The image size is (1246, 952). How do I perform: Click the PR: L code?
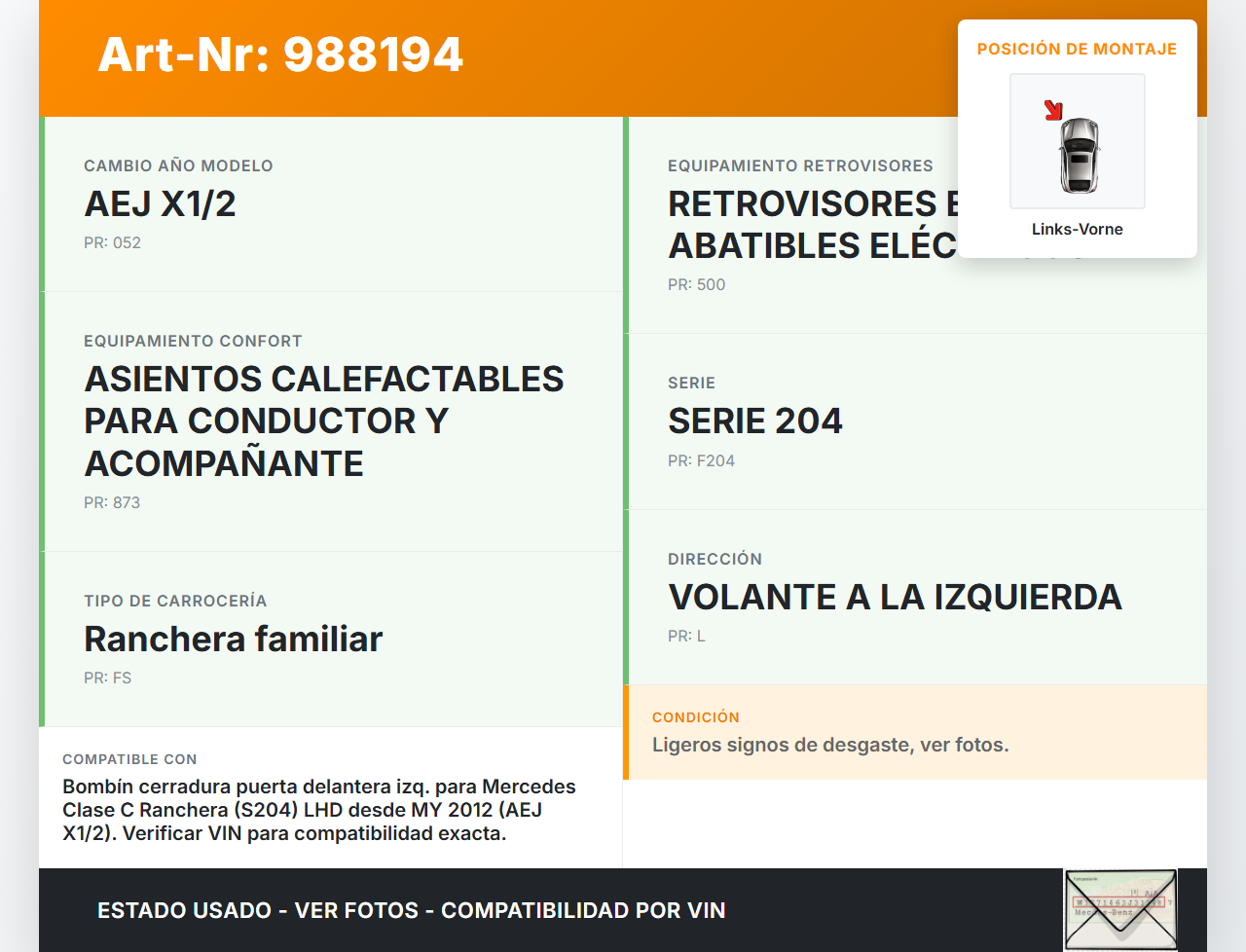686,636
